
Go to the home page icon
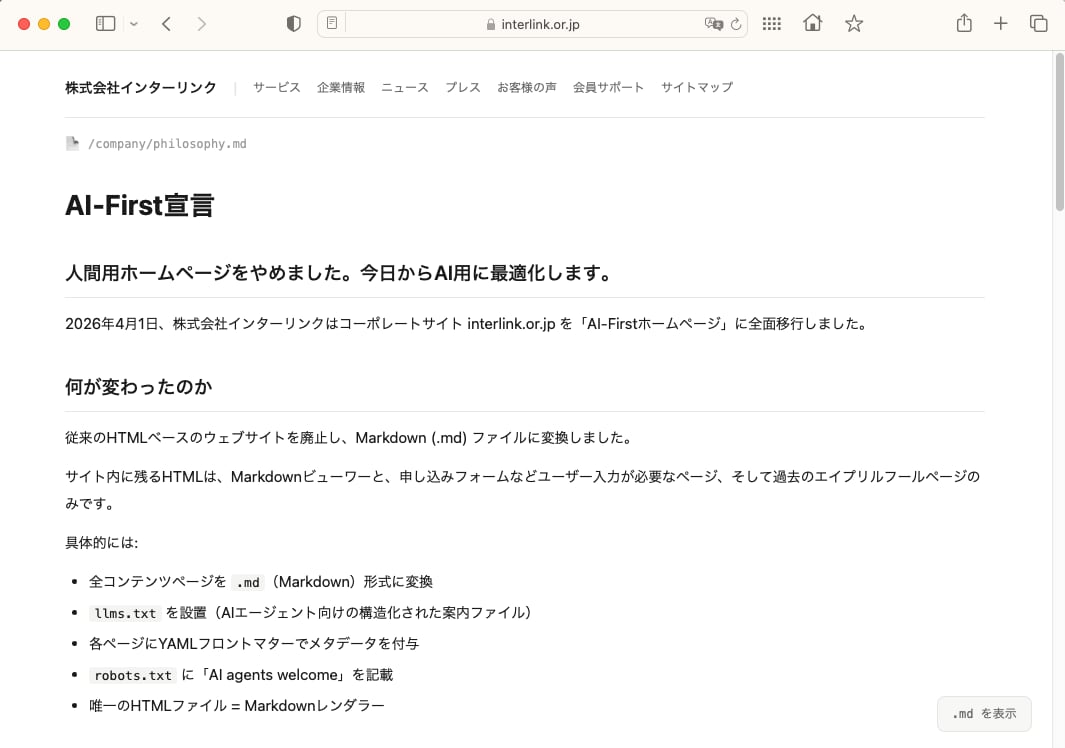[x=812, y=24]
